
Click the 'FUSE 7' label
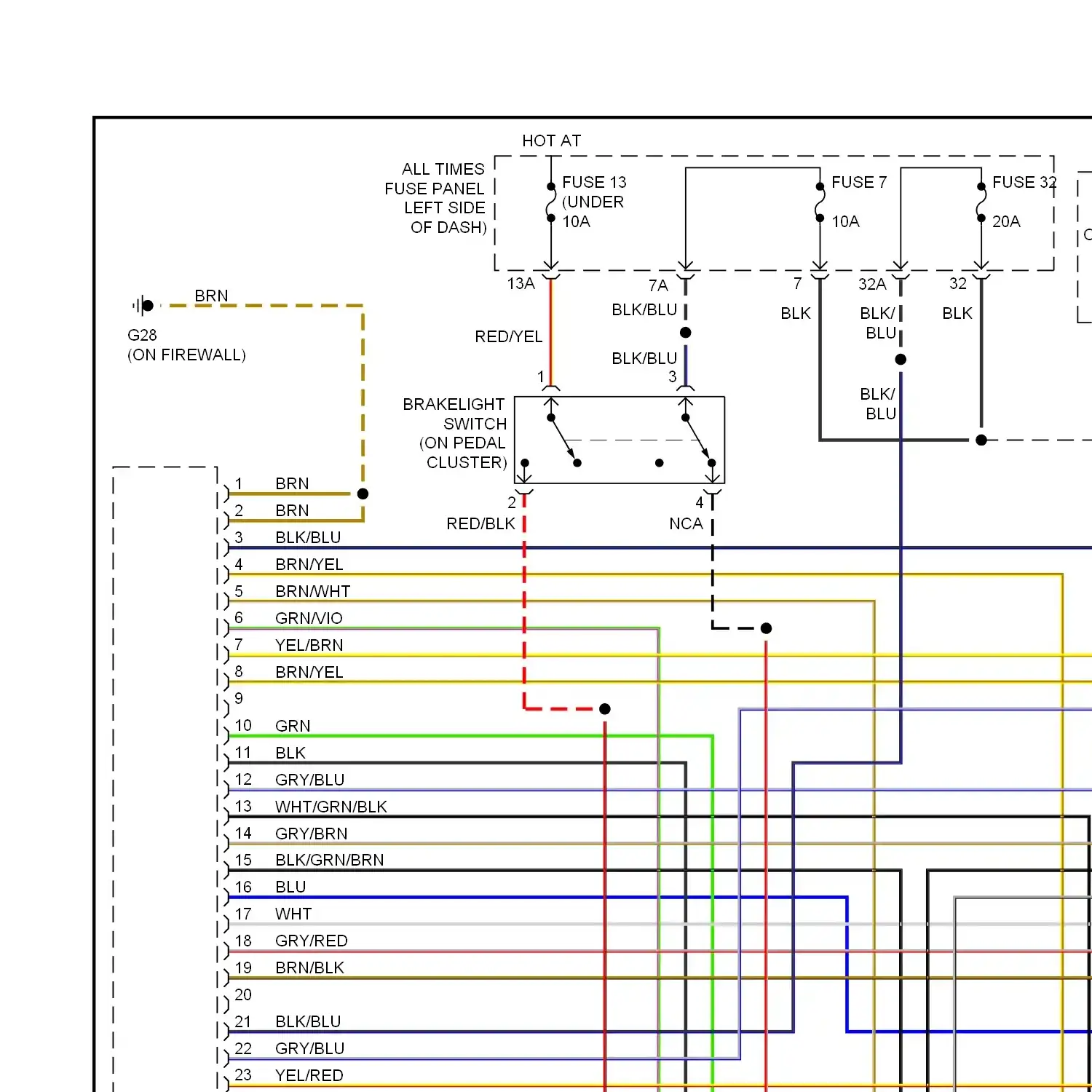(x=859, y=182)
